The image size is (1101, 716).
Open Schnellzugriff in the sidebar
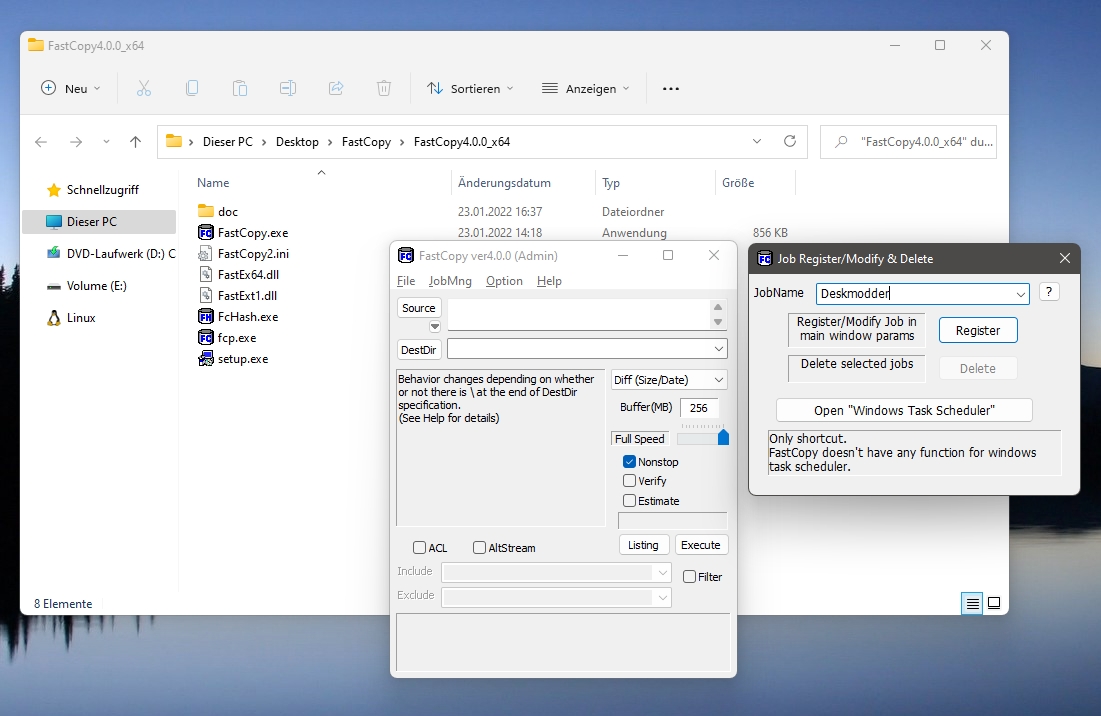[x=103, y=190]
